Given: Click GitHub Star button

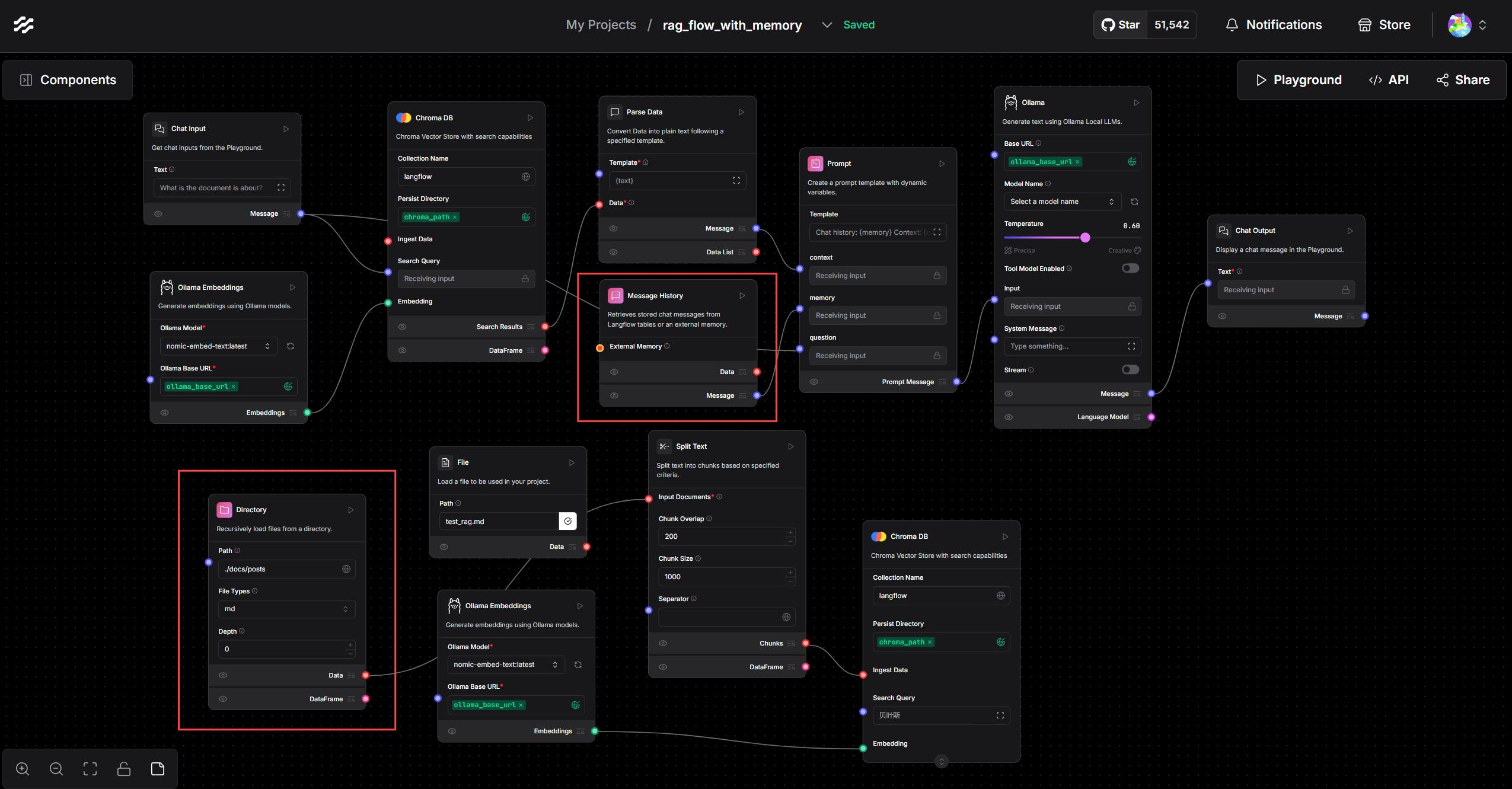Looking at the screenshot, I should pos(1121,25).
